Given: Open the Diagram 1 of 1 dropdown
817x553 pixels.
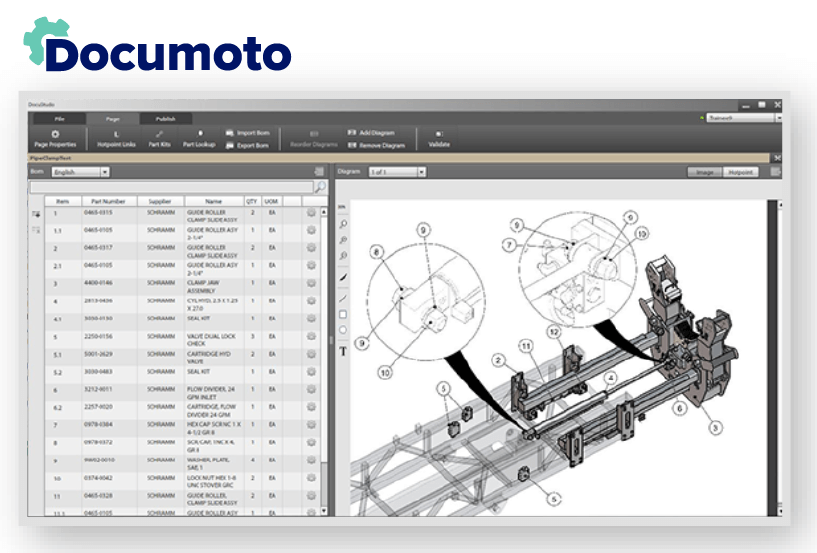Looking at the screenshot, I should pyautogui.click(x=398, y=172).
